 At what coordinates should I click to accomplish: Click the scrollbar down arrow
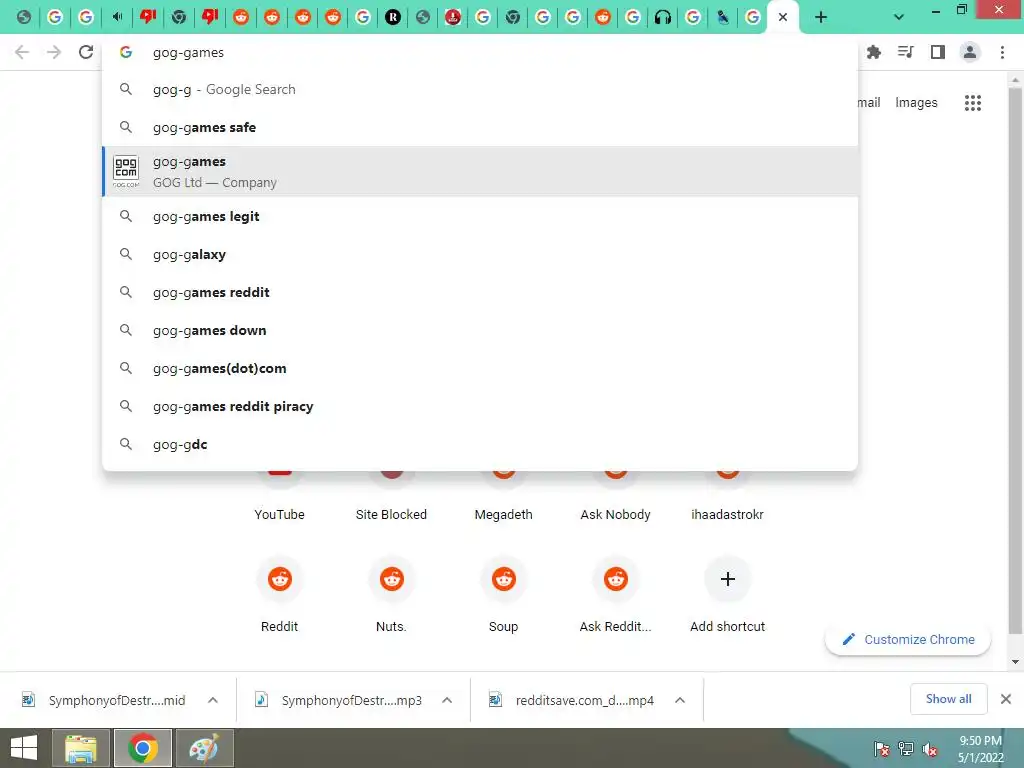coord(1015,662)
